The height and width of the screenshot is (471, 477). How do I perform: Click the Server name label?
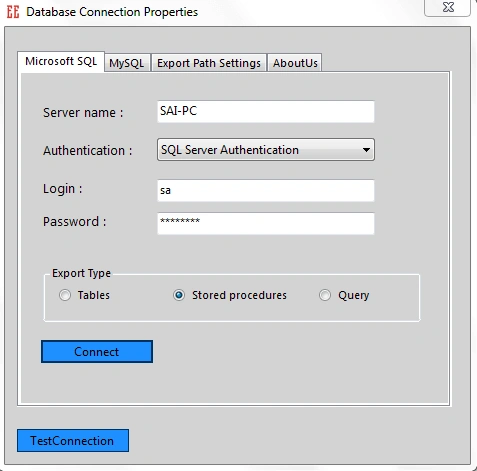pos(83,113)
